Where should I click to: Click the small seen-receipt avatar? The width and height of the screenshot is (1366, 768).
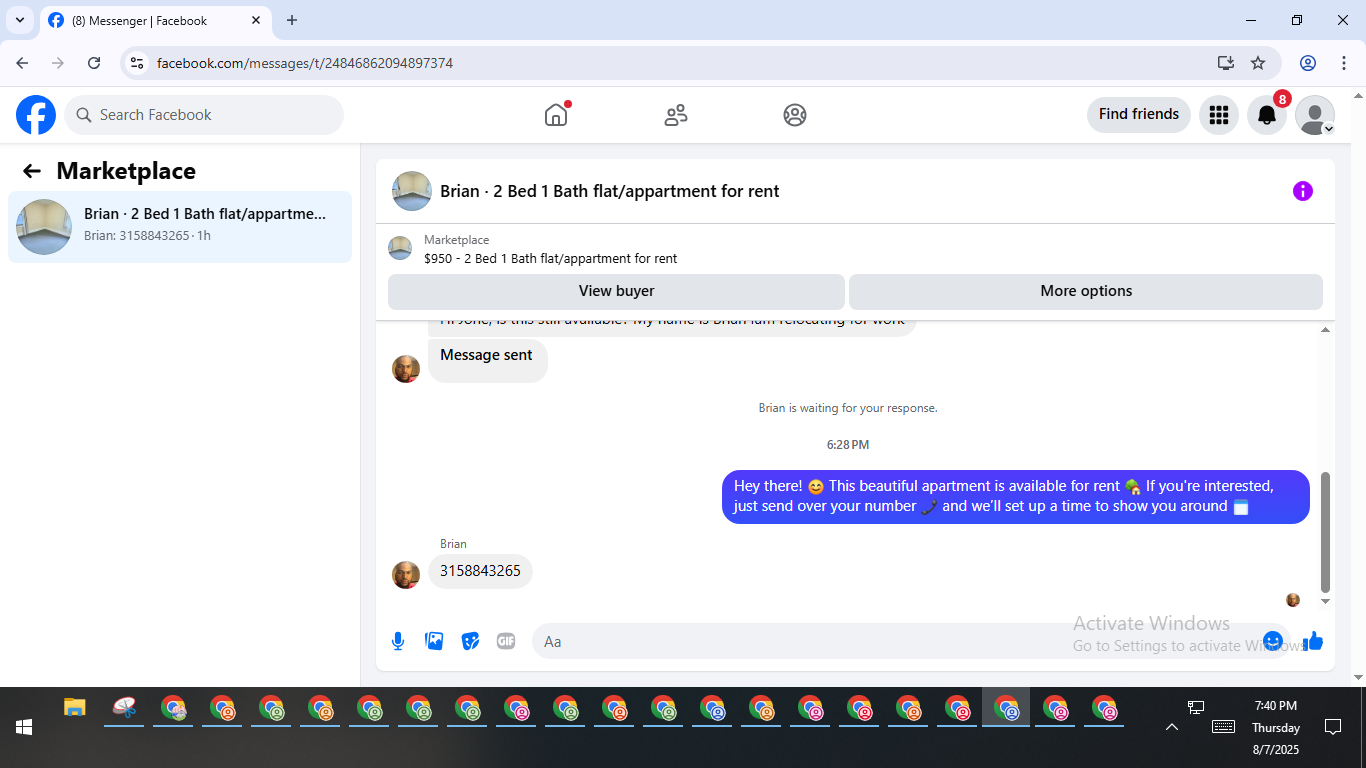click(1293, 600)
